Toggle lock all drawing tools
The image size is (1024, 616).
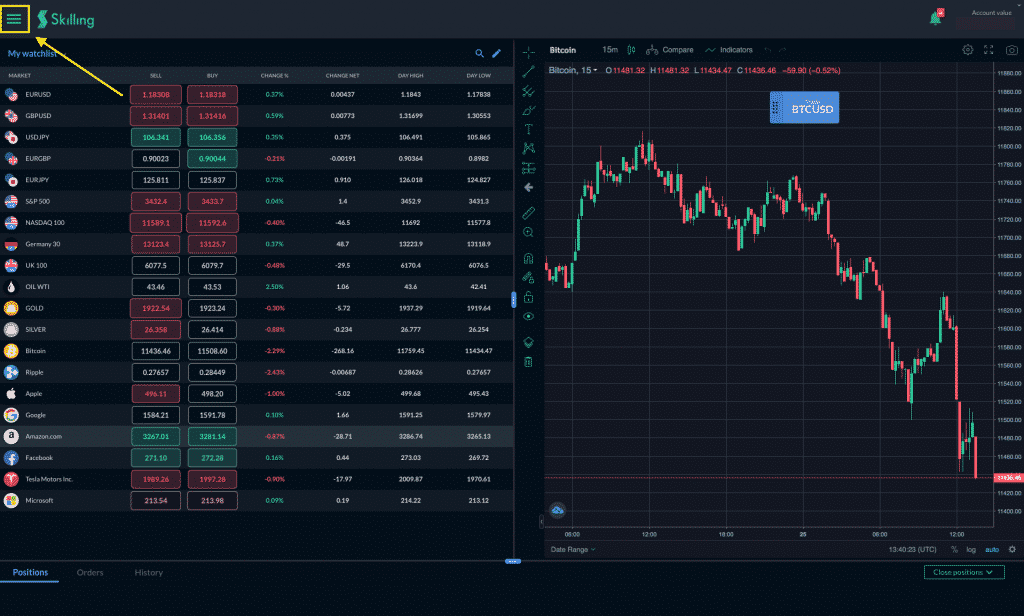(x=529, y=297)
